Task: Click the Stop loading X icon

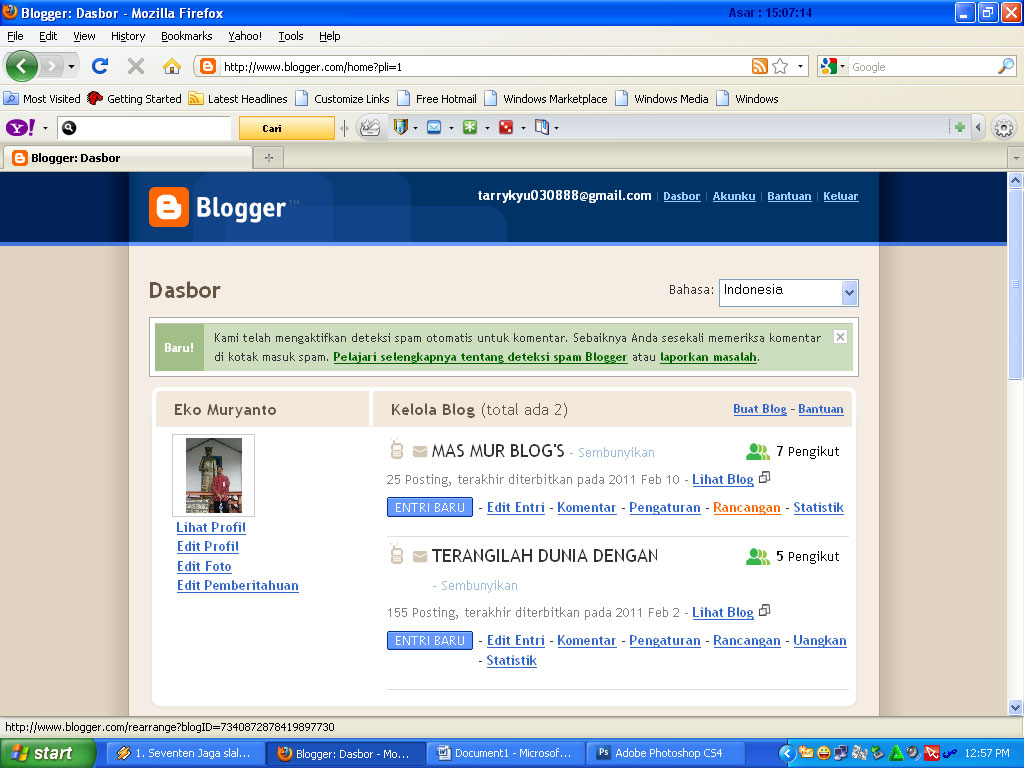Action: pyautogui.click(x=136, y=66)
